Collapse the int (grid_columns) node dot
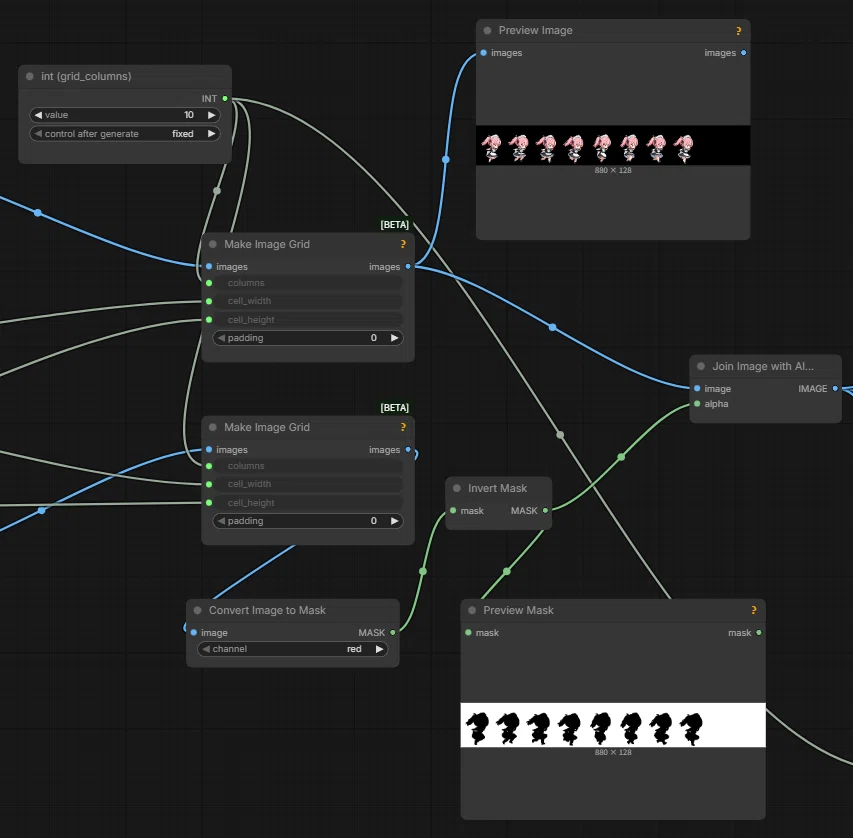Viewport: 853px width, 838px height. 30,76
